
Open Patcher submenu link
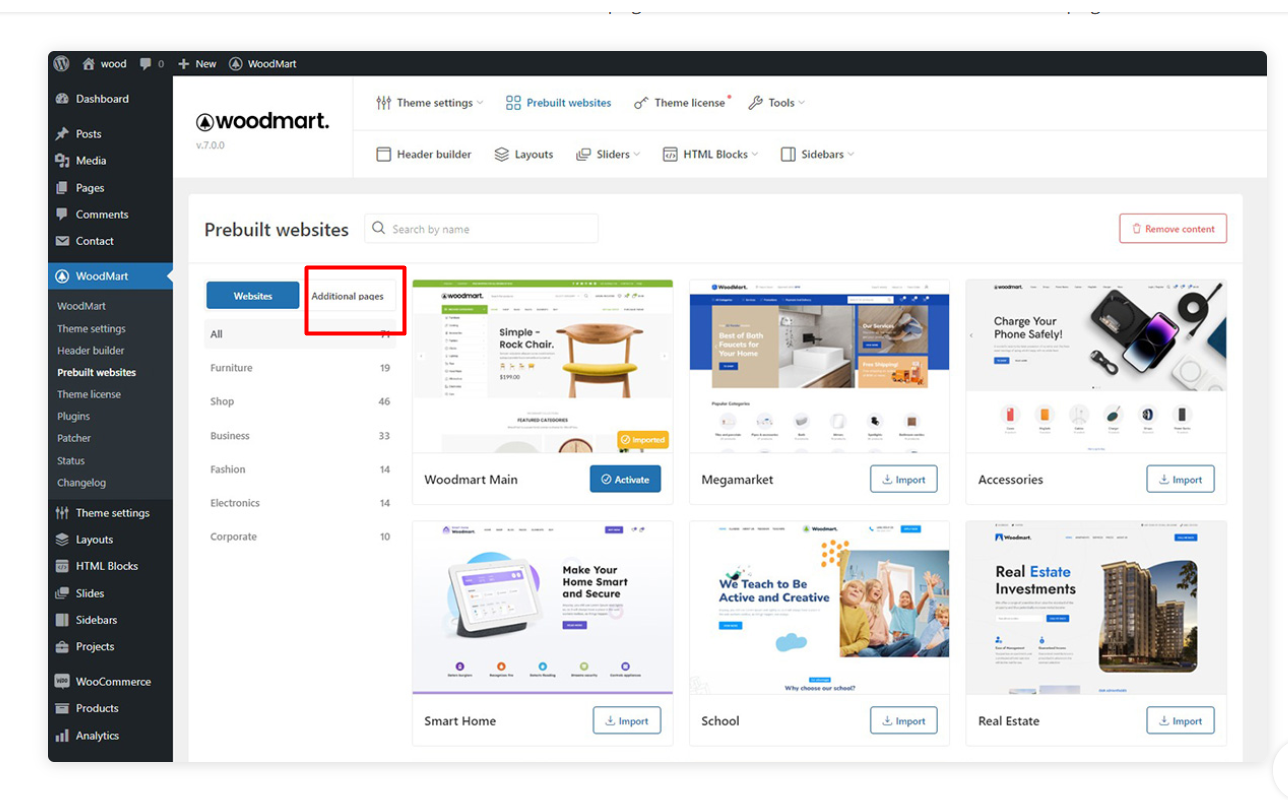[74, 438]
